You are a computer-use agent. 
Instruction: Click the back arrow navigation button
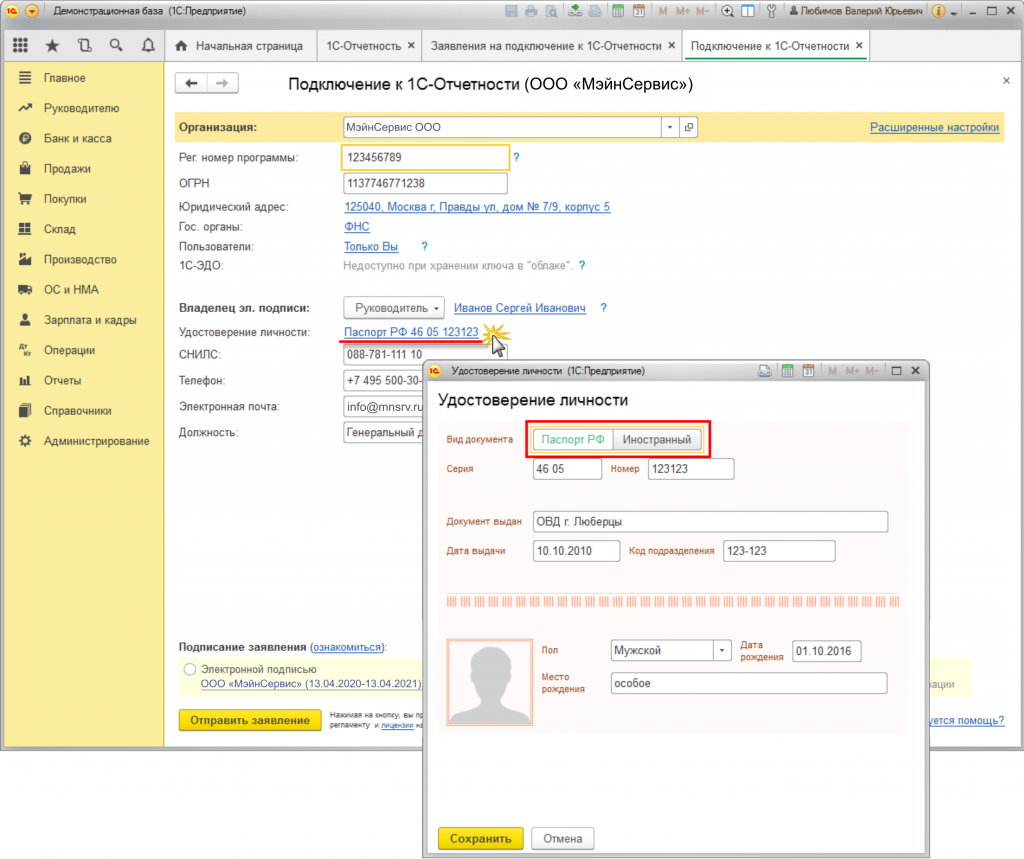click(x=191, y=84)
